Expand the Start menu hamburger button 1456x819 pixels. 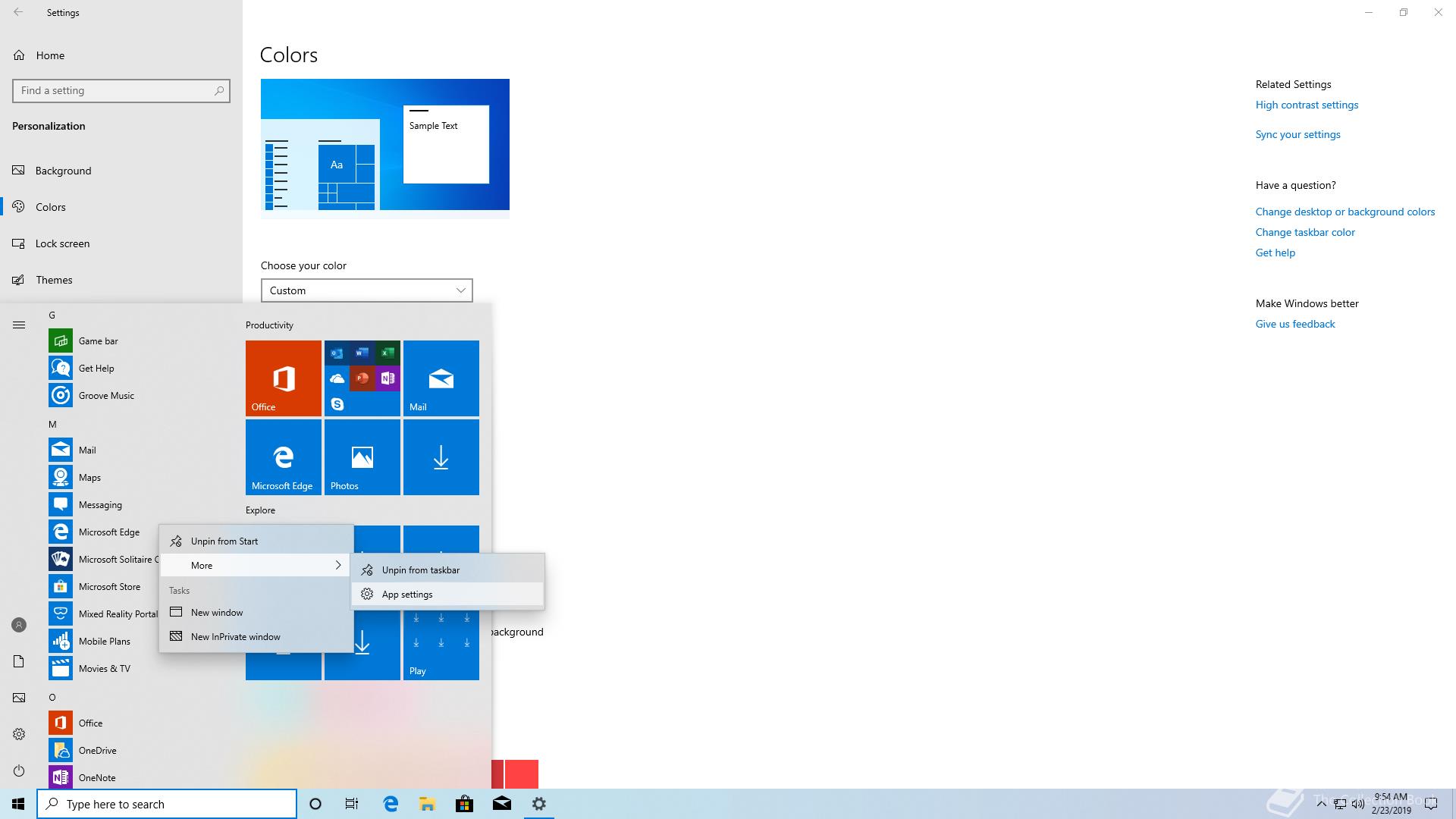click(x=19, y=325)
